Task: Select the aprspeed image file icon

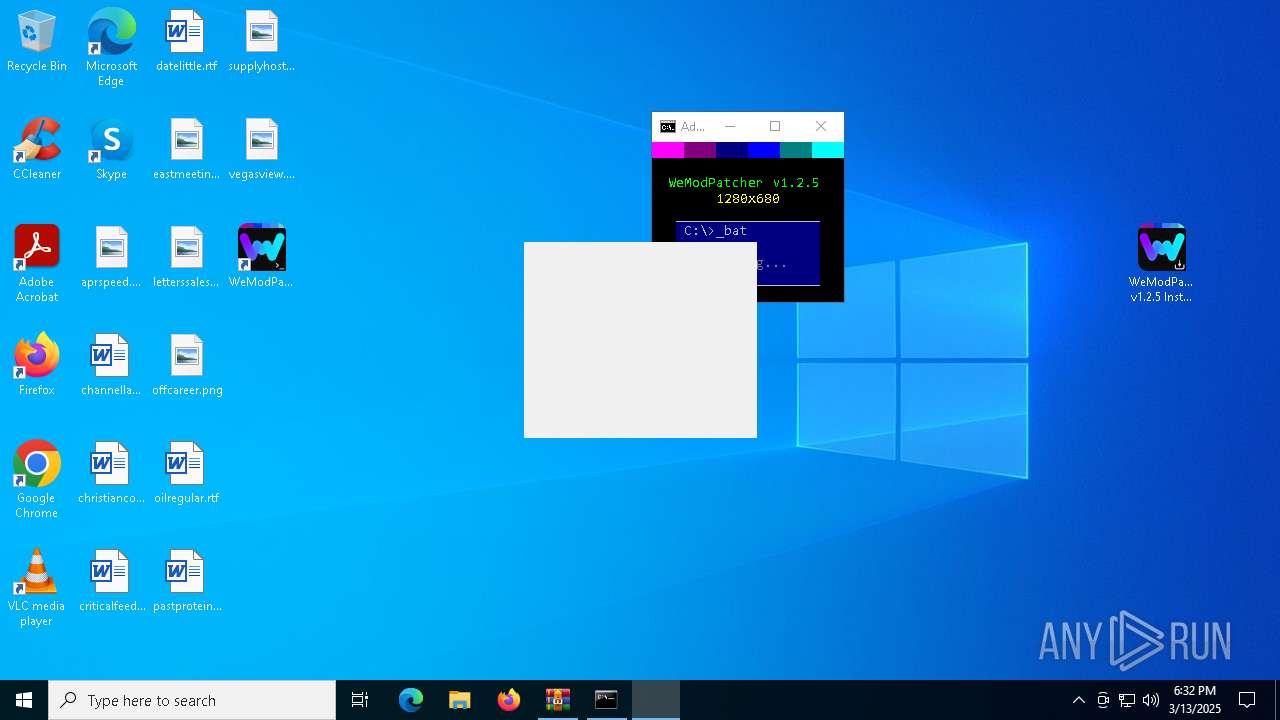Action: pos(111,258)
